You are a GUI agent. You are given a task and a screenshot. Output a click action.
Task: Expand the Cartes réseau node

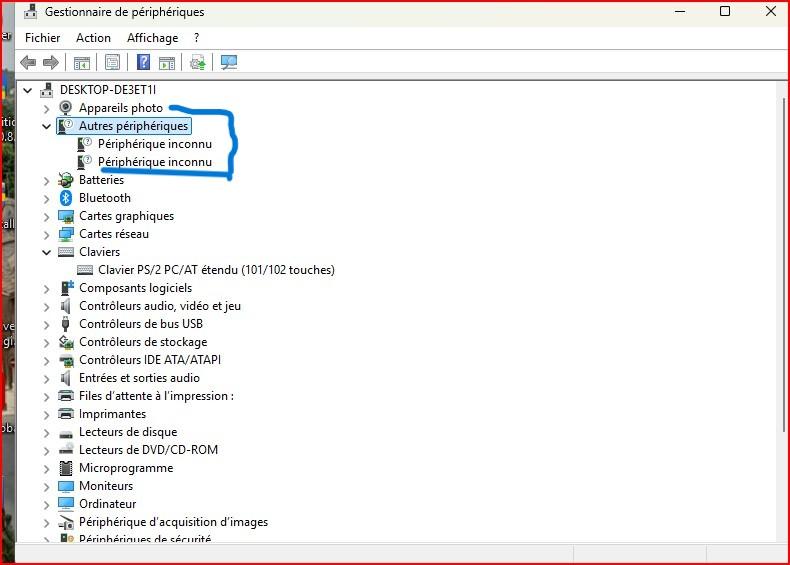coord(46,235)
